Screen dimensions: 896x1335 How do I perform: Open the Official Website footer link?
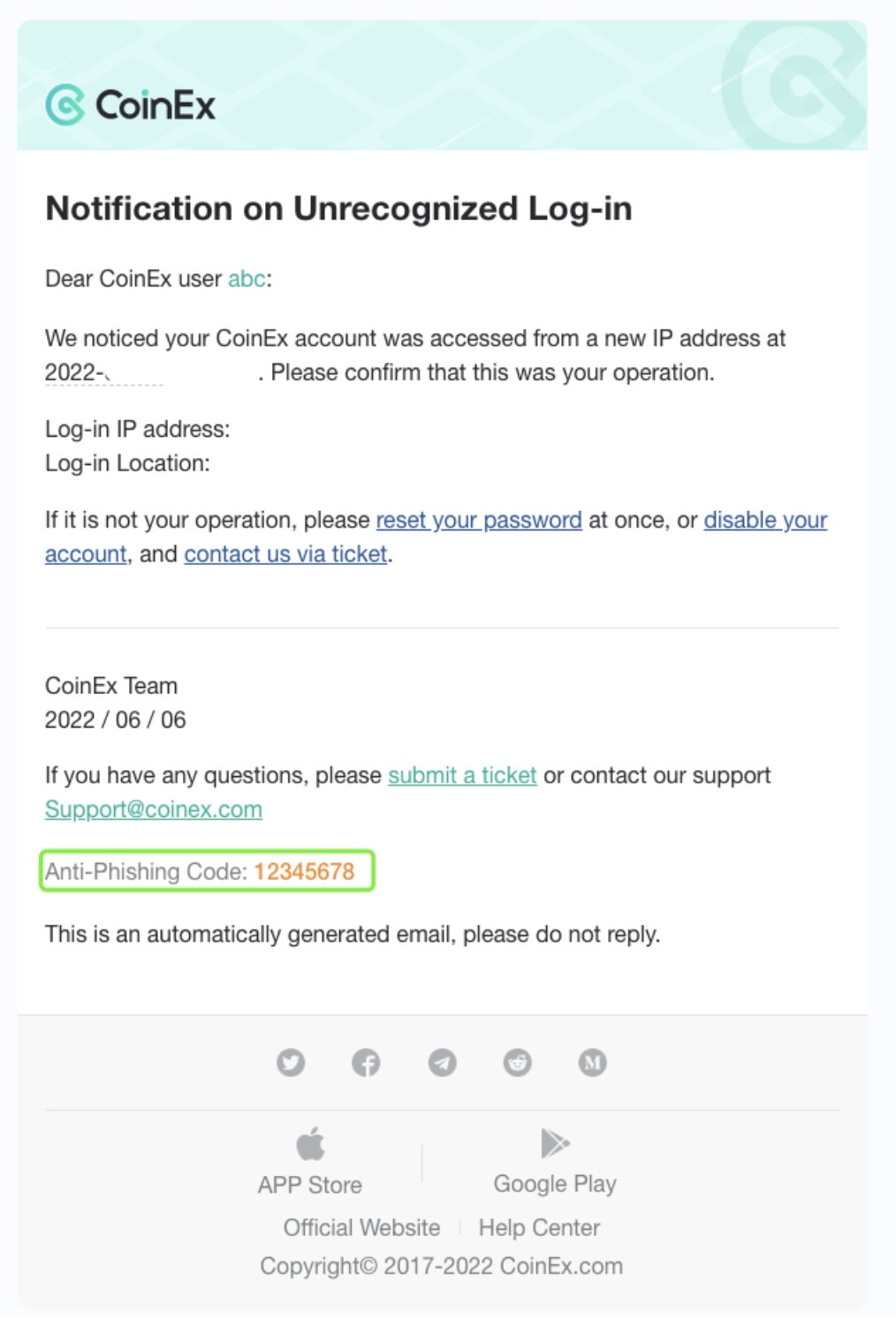[361, 1227]
